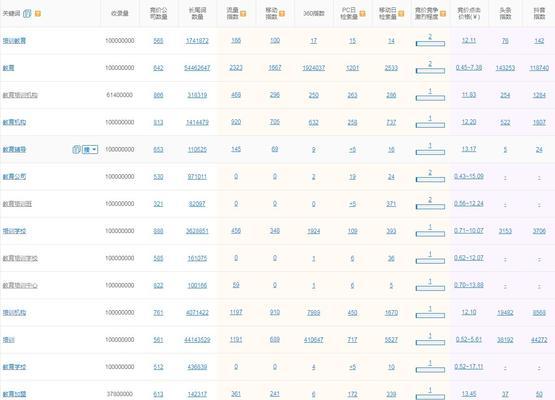Click bid company count 761
Viewport: 555px width, 400px height.
click(x=158, y=313)
